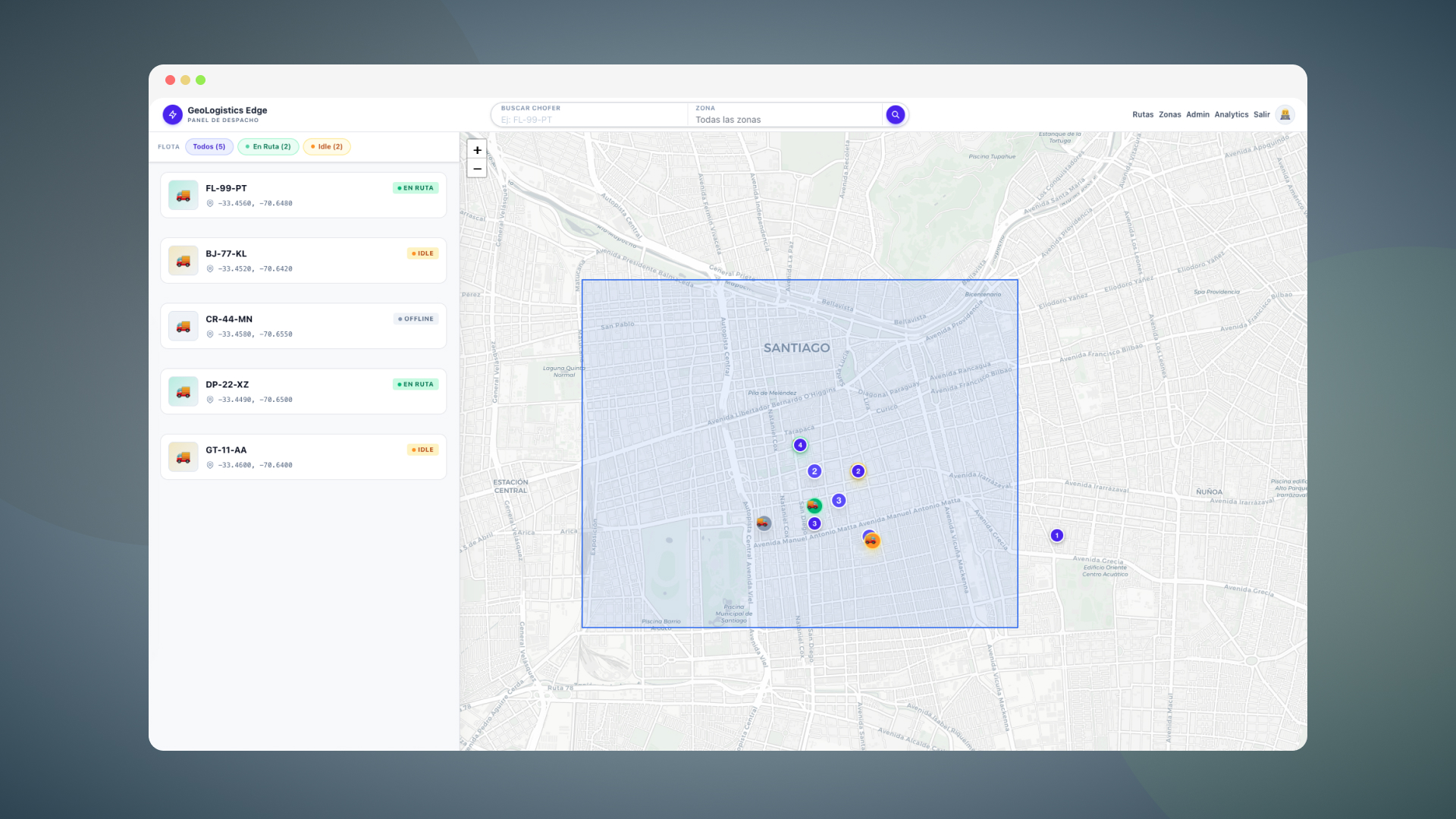The image size is (1456, 819).
Task: Click the purple search magnifier button
Action: [x=895, y=115]
